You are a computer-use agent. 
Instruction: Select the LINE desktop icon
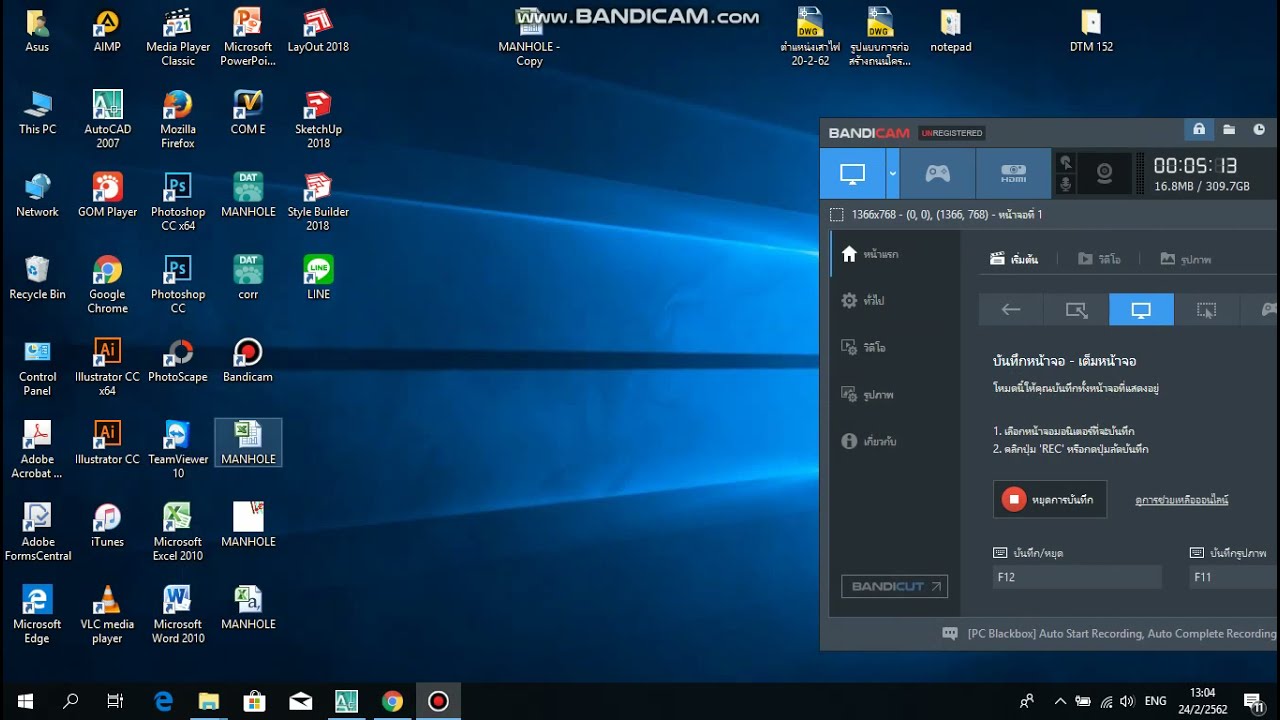point(318,278)
